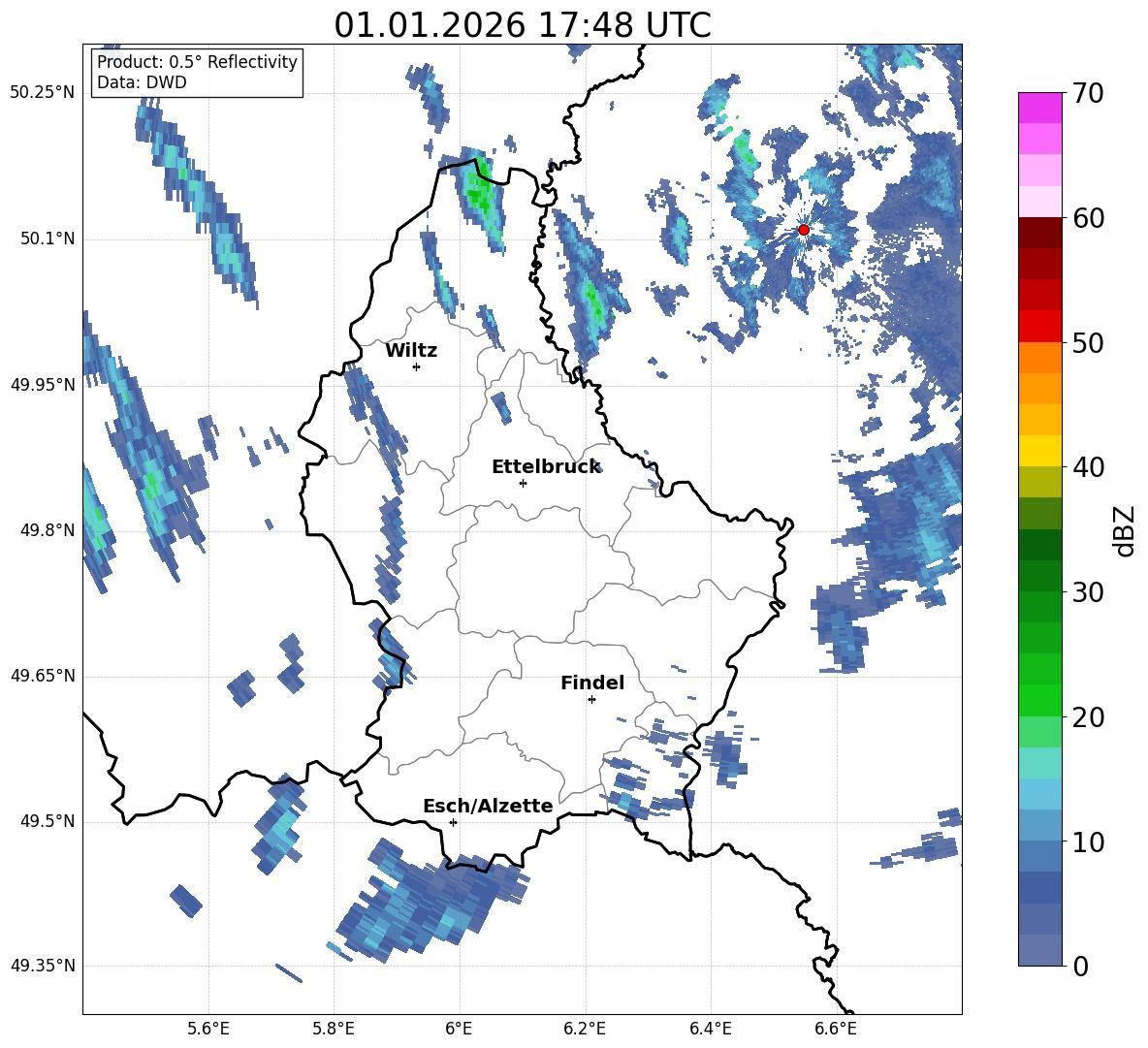The width and height of the screenshot is (1148, 1048).
Task: Pick the yellow swatch just above 40 dBZ
Action: pos(1039,451)
